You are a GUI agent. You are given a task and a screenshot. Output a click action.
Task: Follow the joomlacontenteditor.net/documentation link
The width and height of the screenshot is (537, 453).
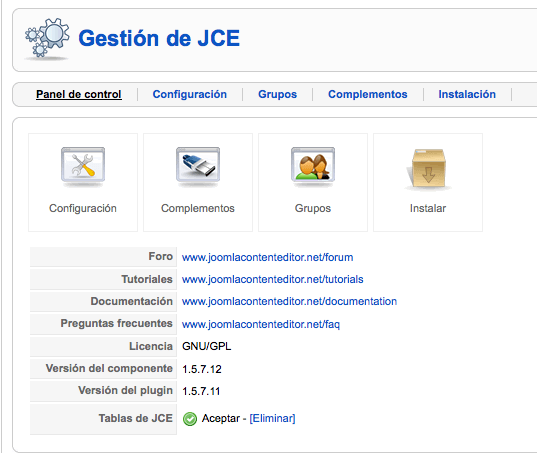point(289,301)
